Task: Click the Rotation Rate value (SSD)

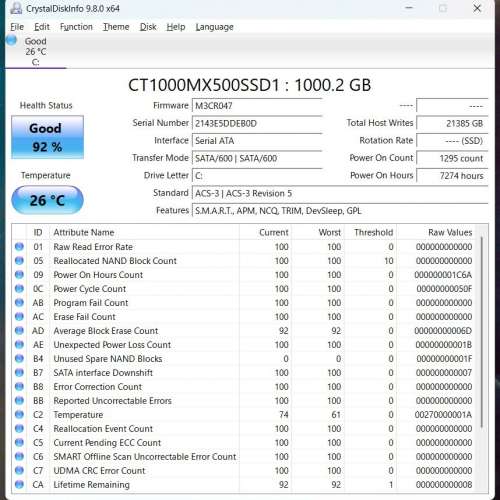Action: tap(452, 141)
